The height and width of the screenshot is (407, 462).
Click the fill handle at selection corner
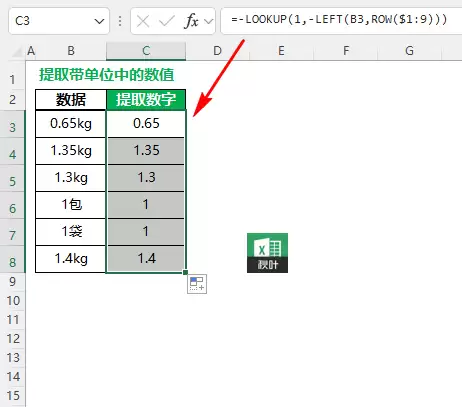[185, 272]
